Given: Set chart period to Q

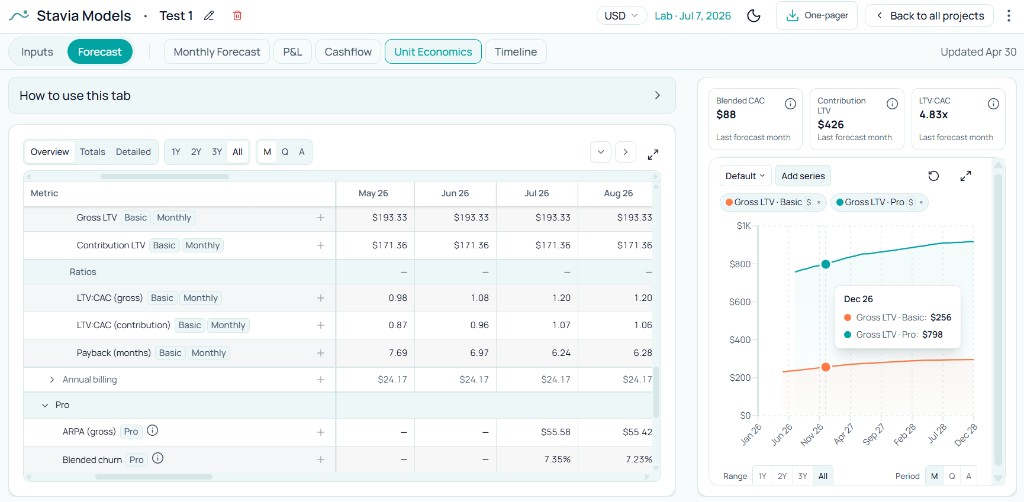Looking at the screenshot, I should [x=952, y=476].
